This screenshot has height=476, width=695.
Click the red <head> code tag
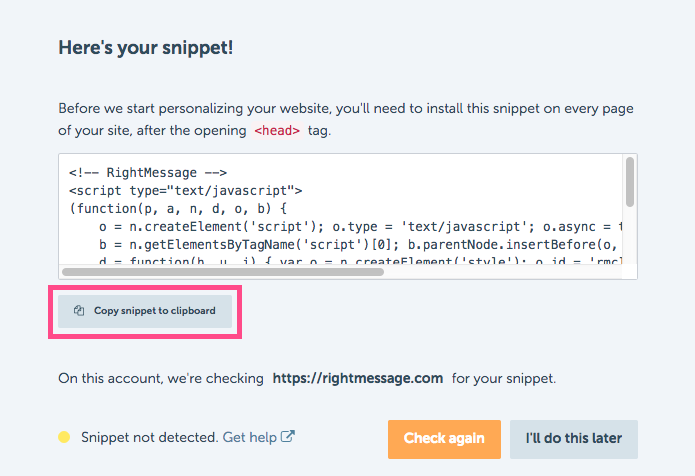point(277,131)
